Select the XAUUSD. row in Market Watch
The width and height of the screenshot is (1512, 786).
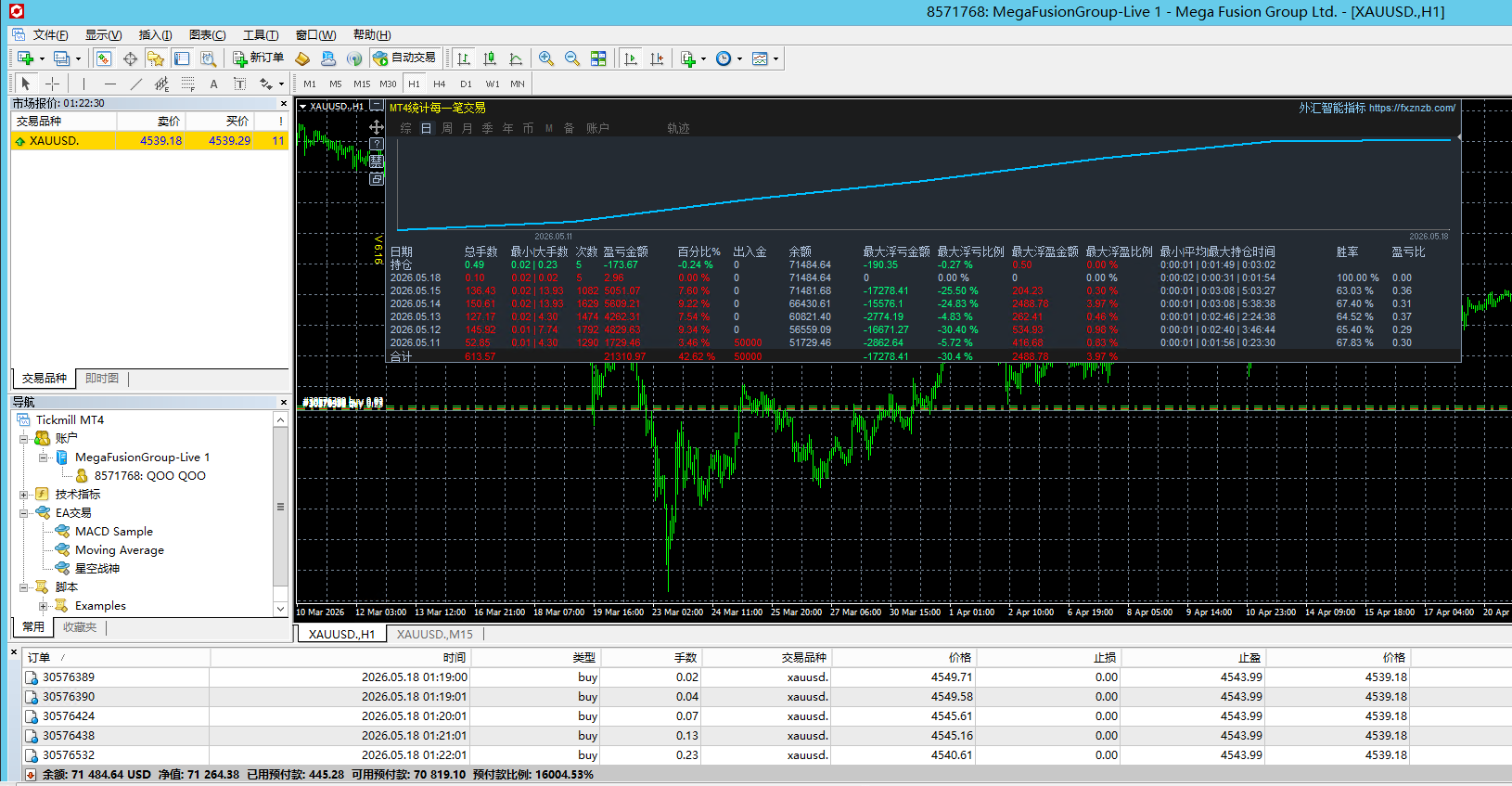150,141
